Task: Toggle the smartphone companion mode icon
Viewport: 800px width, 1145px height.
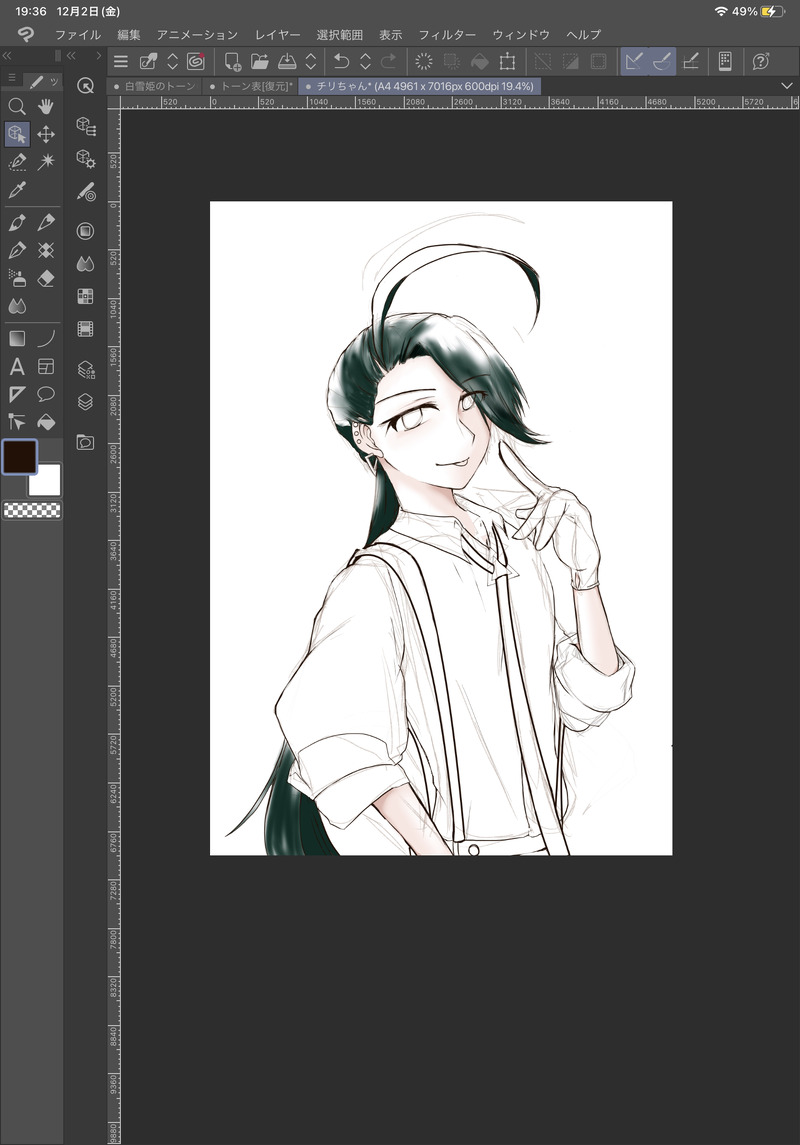Action: pos(725,61)
